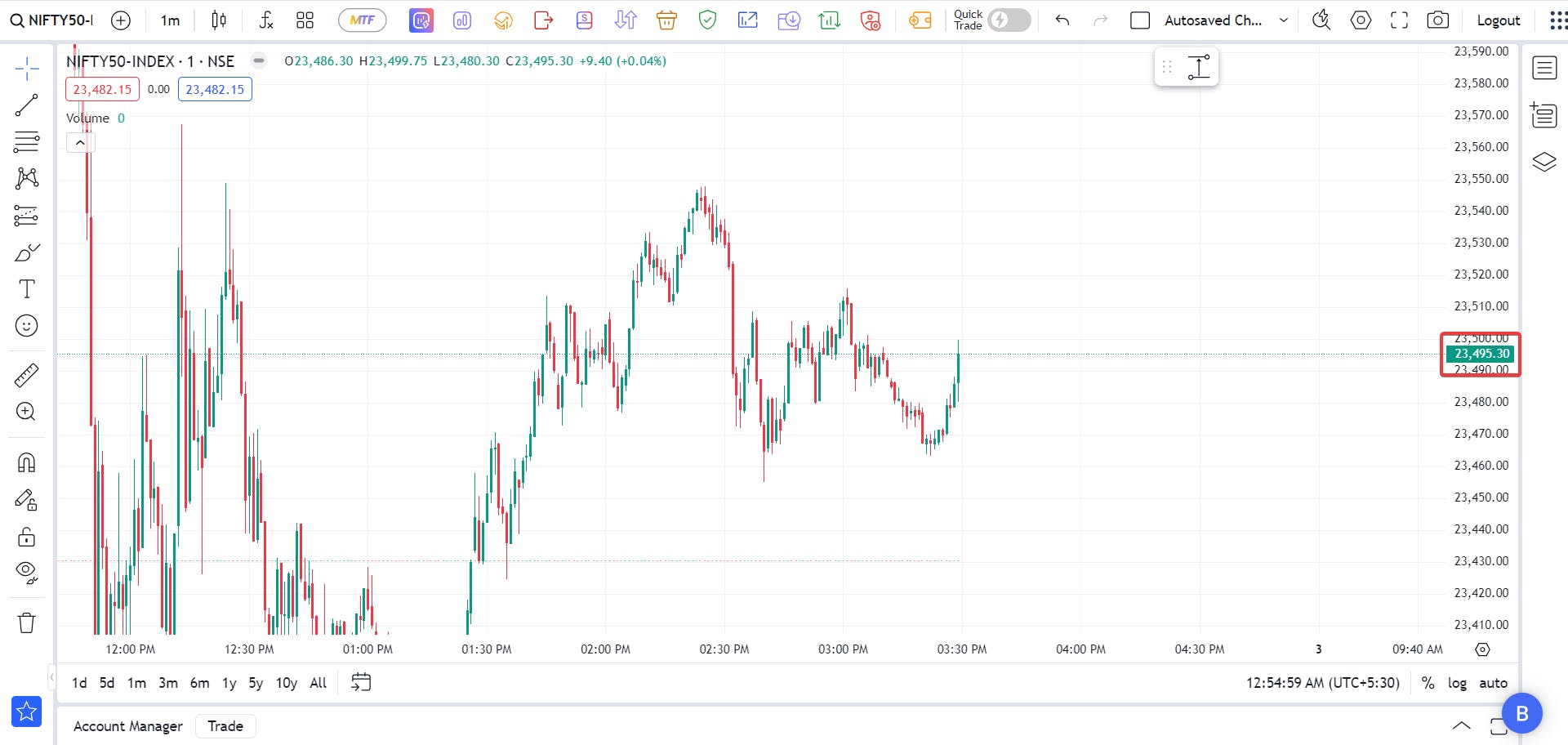Open the indicators fx menu
Viewport: 1568px width, 745px height.
click(265, 20)
